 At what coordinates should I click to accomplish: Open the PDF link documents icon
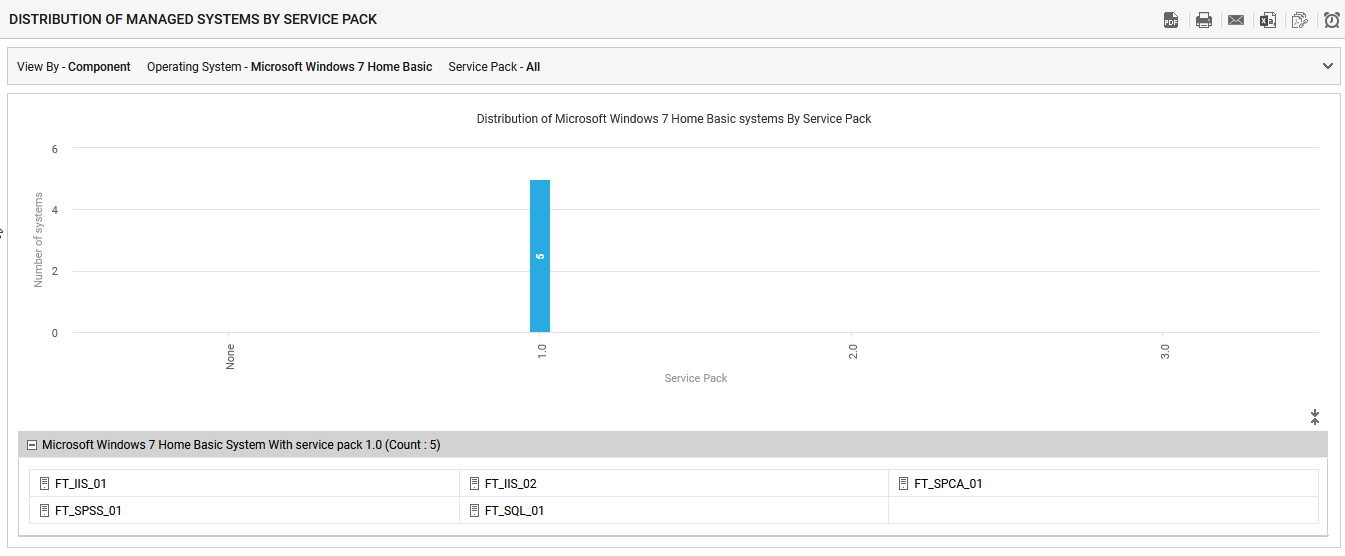click(1300, 20)
